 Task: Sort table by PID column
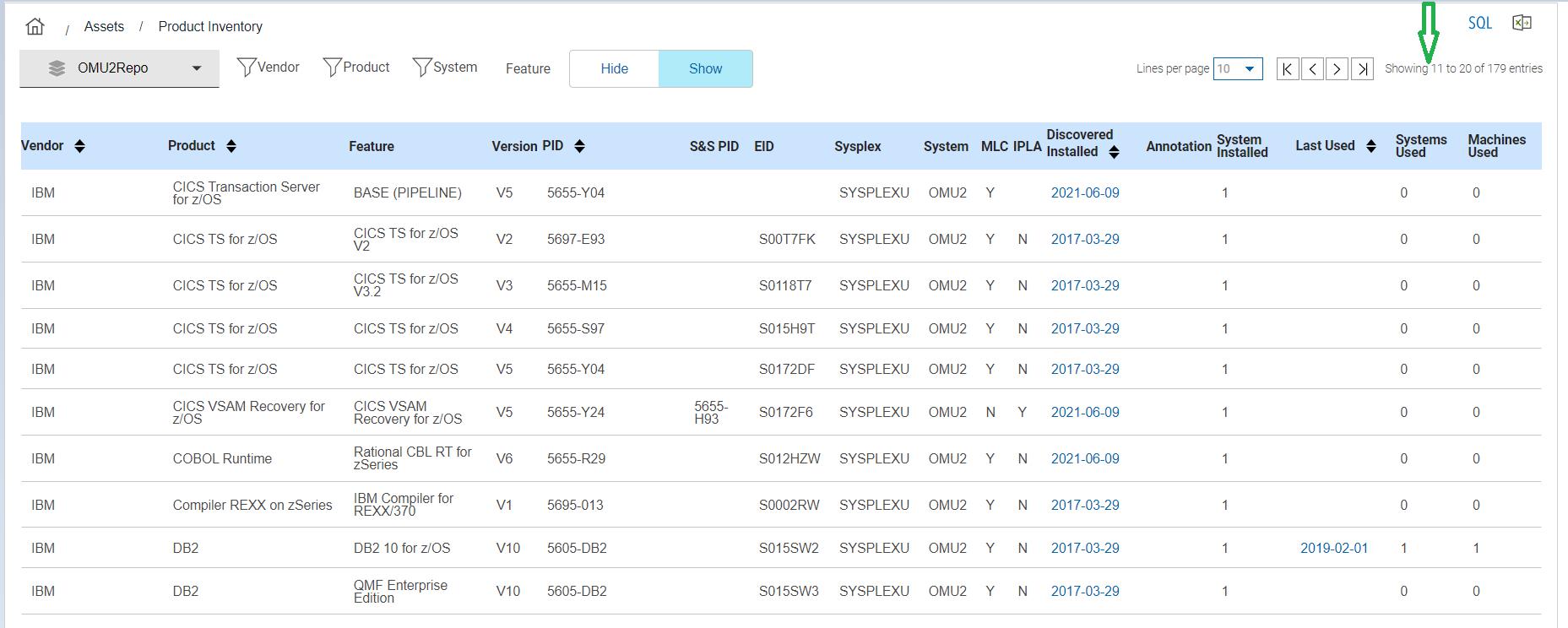(x=579, y=146)
